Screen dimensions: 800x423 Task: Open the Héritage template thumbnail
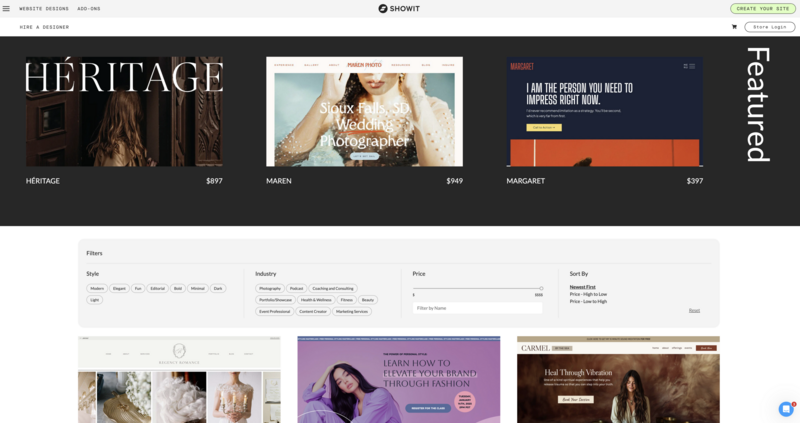pos(124,111)
